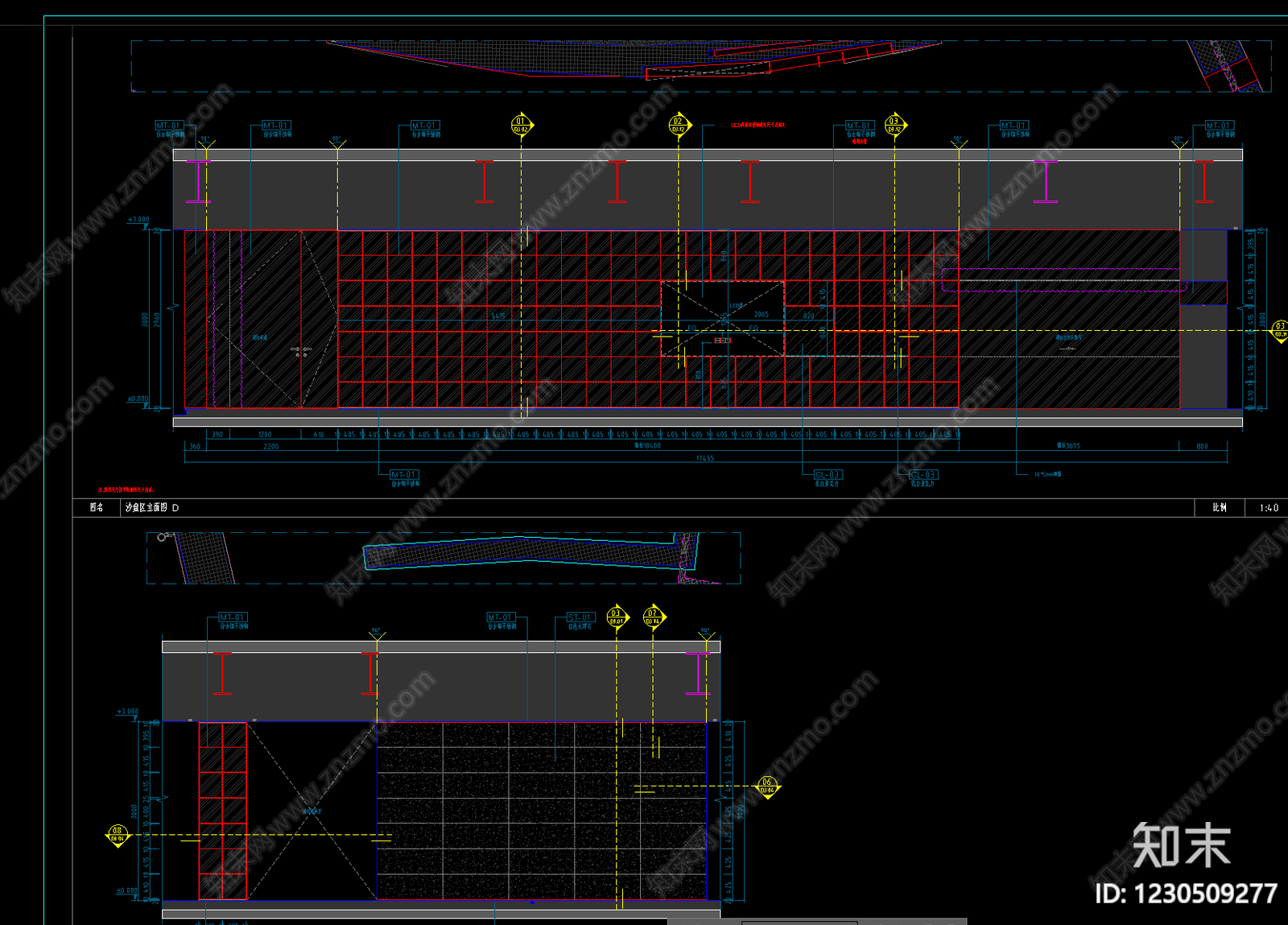Click the dashed LED screen opening rectangle
The width and height of the screenshot is (1288, 925).
tap(722, 319)
